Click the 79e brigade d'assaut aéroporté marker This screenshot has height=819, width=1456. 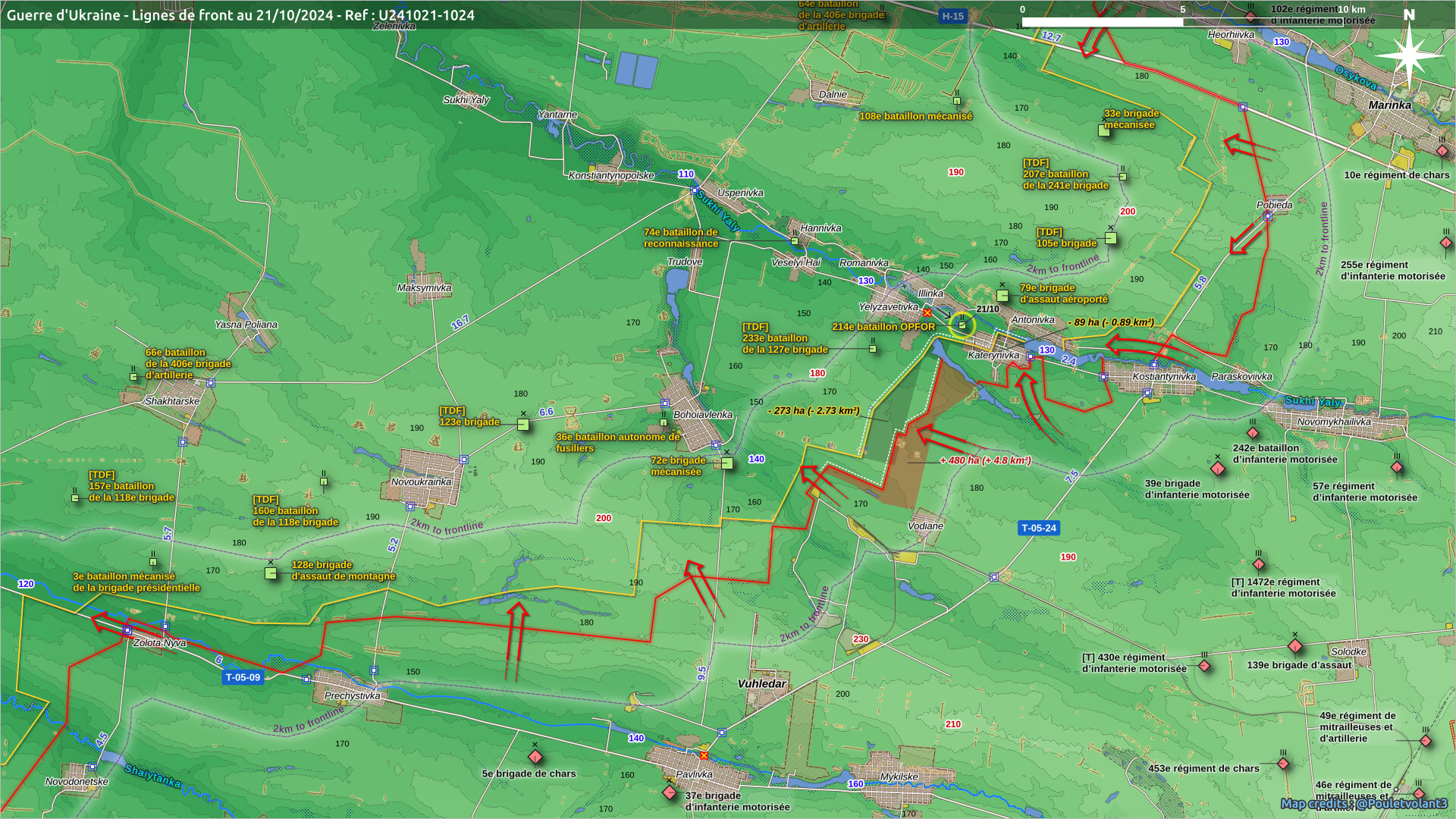coord(1003,296)
